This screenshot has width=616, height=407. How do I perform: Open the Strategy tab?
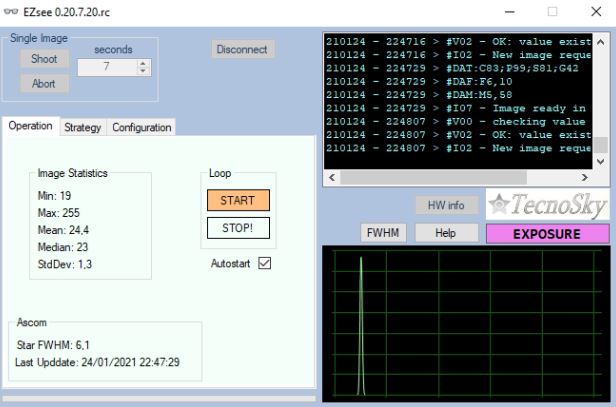tap(82, 128)
